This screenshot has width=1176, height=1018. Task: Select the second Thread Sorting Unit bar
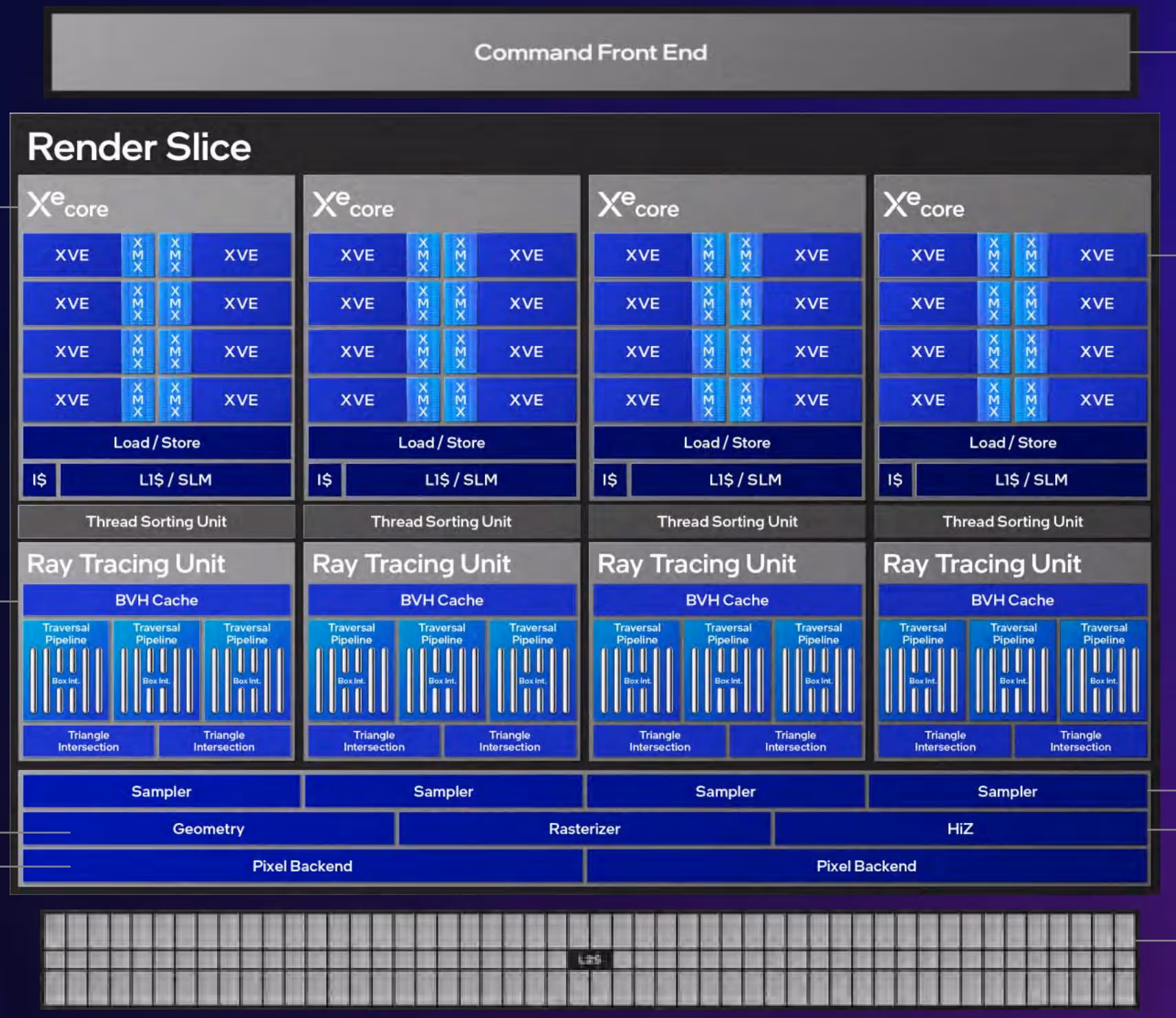coord(442,521)
